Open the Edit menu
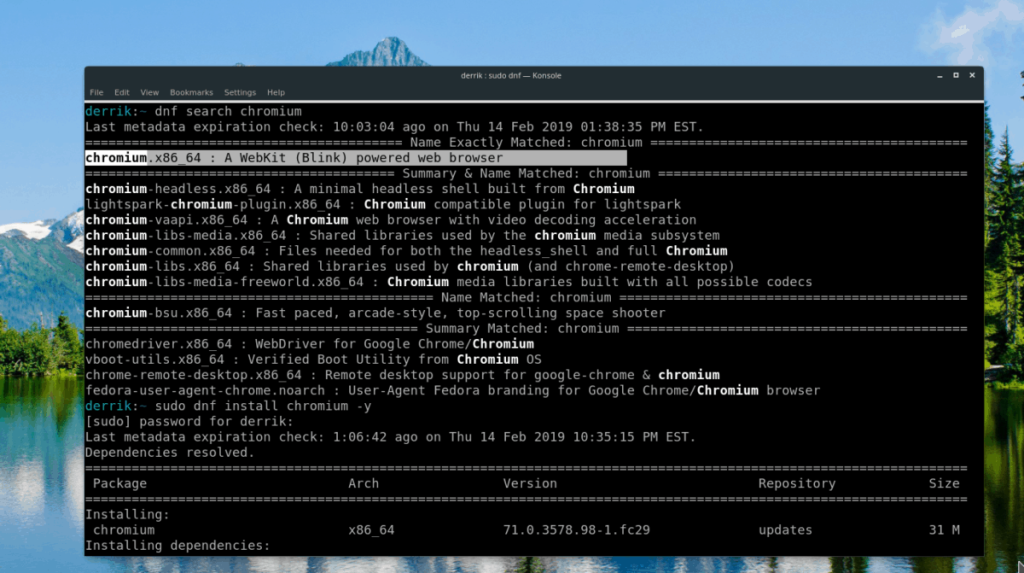The image size is (1024, 573). pyautogui.click(x=121, y=93)
